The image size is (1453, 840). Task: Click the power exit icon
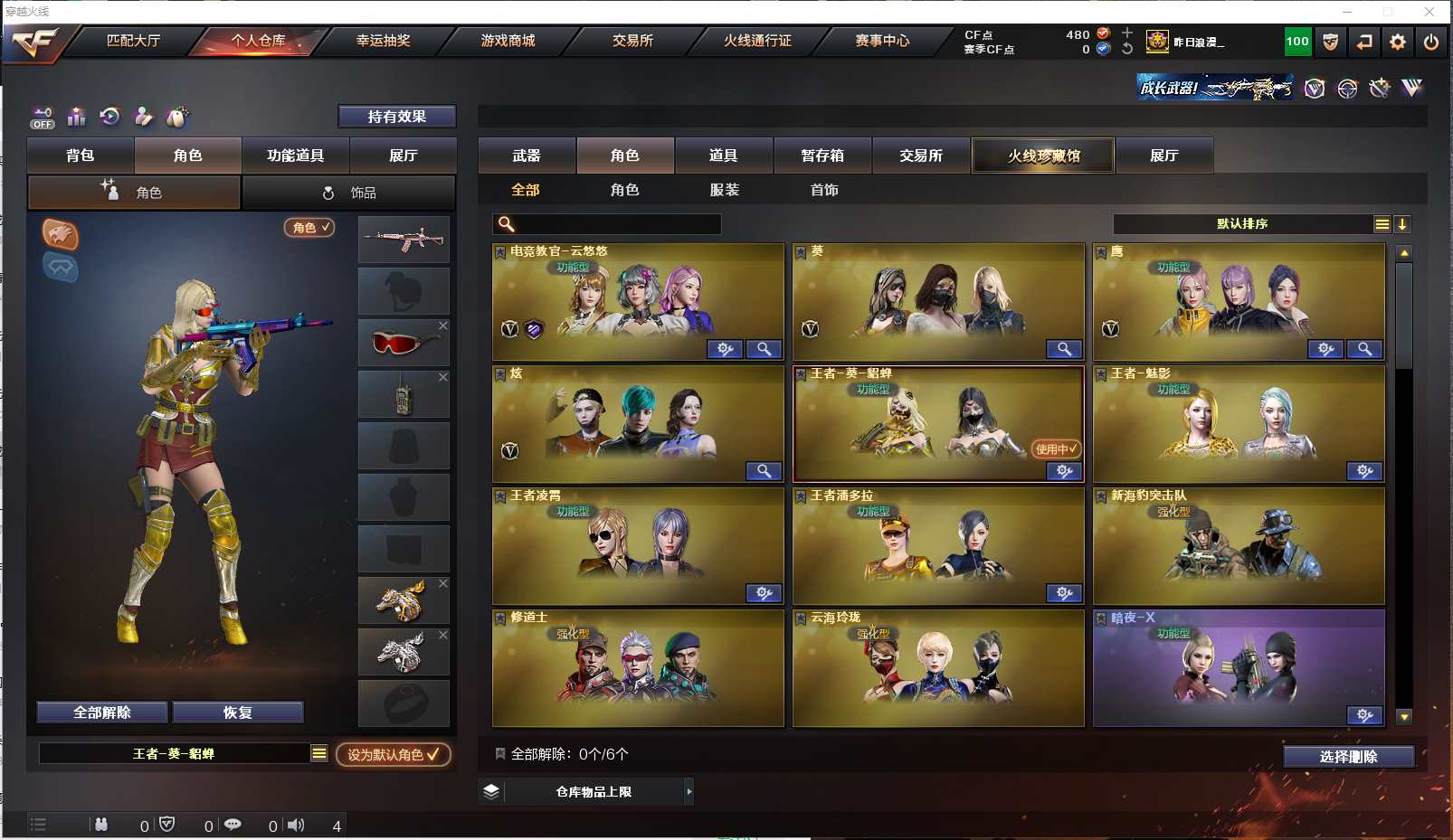click(x=1430, y=42)
